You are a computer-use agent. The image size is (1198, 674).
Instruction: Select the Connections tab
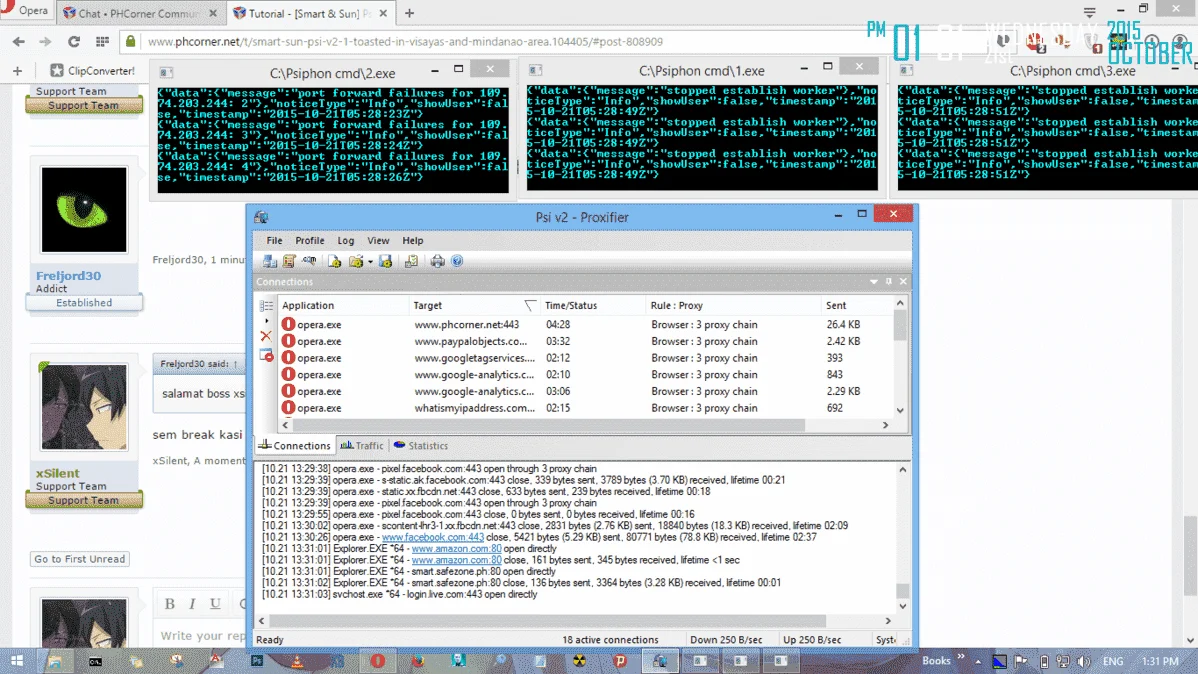295,446
